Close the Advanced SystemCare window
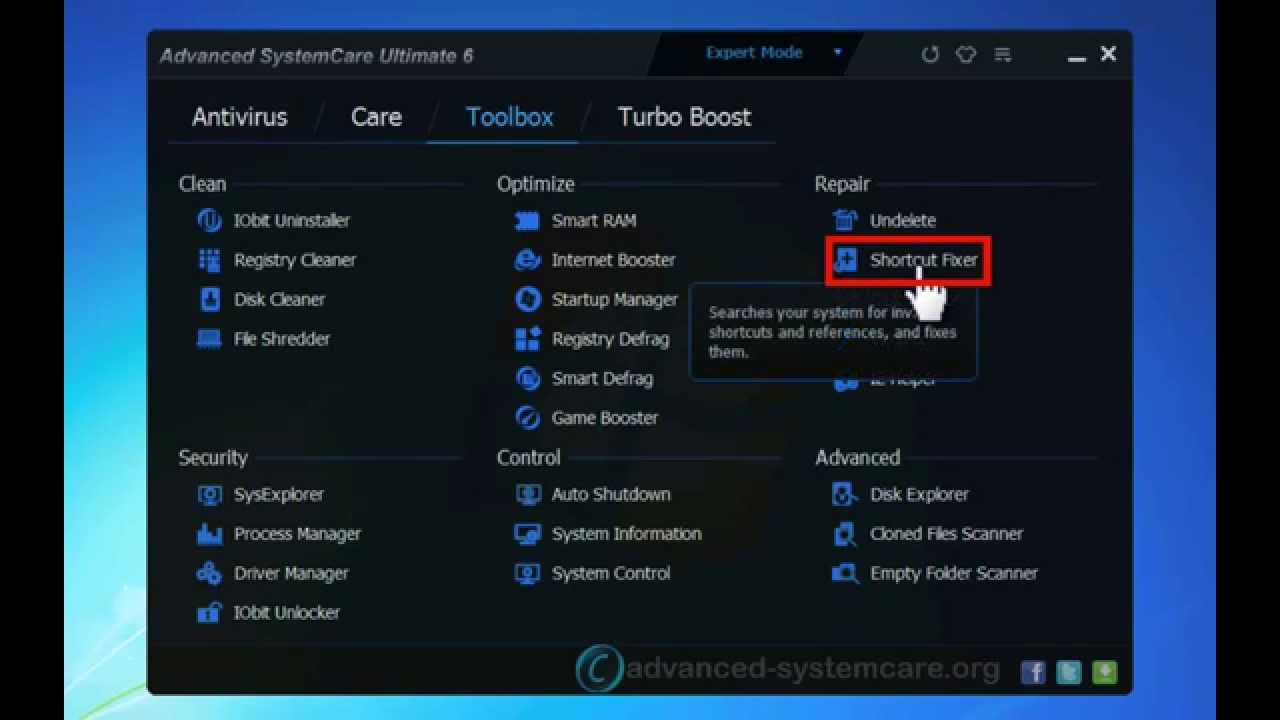Image resolution: width=1280 pixels, height=720 pixels. 1108,55
